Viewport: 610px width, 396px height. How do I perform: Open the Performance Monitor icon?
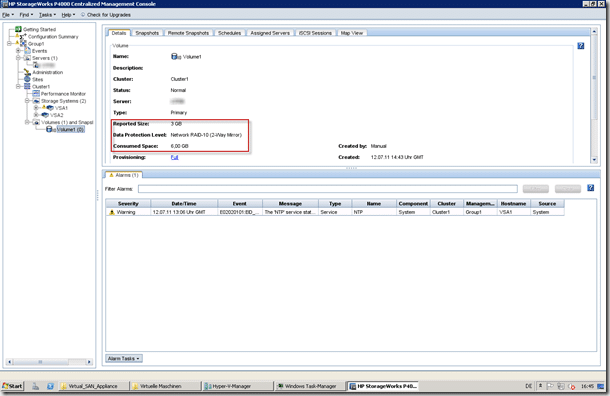point(36,94)
